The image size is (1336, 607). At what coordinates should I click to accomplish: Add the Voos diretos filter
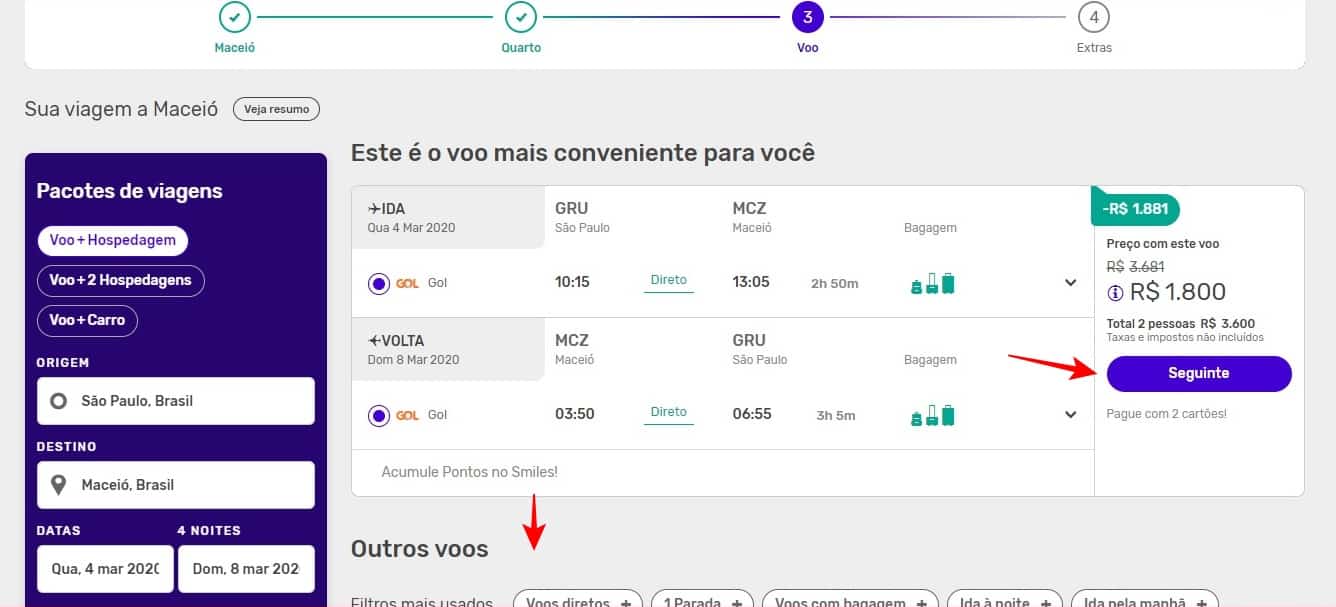[x=578, y=601]
